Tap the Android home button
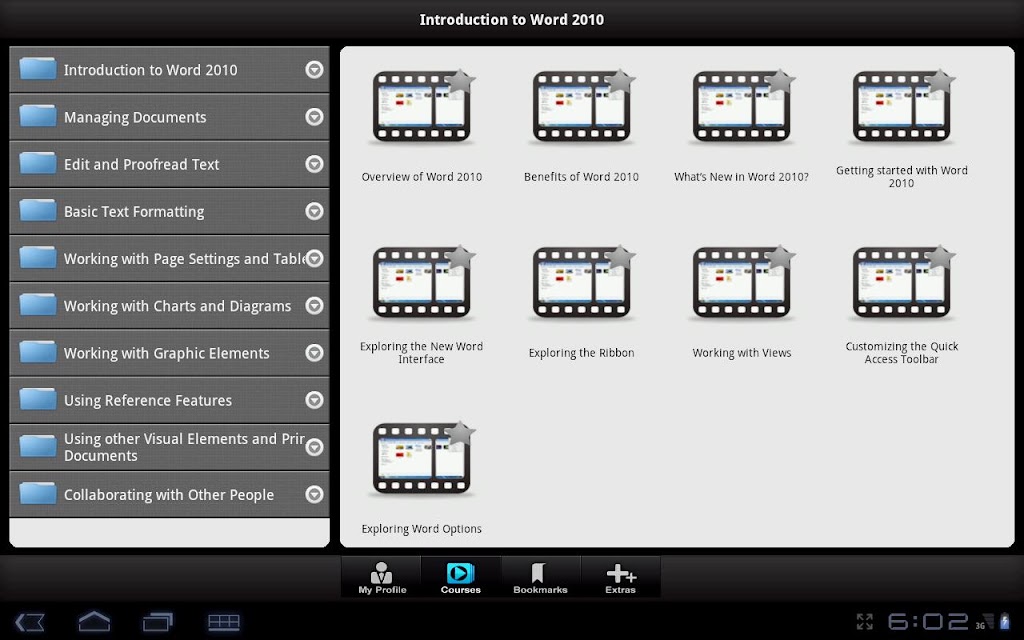Viewport: 1024px width, 640px height. coord(94,621)
